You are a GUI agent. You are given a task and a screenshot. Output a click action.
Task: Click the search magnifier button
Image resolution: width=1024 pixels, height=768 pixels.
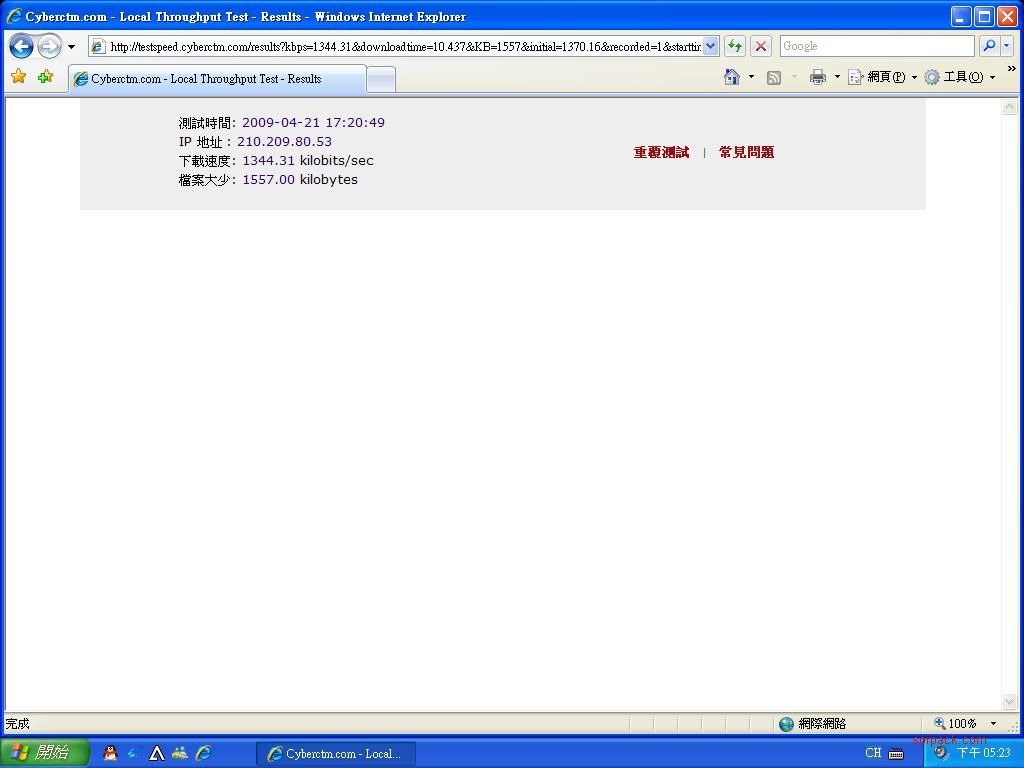(988, 46)
